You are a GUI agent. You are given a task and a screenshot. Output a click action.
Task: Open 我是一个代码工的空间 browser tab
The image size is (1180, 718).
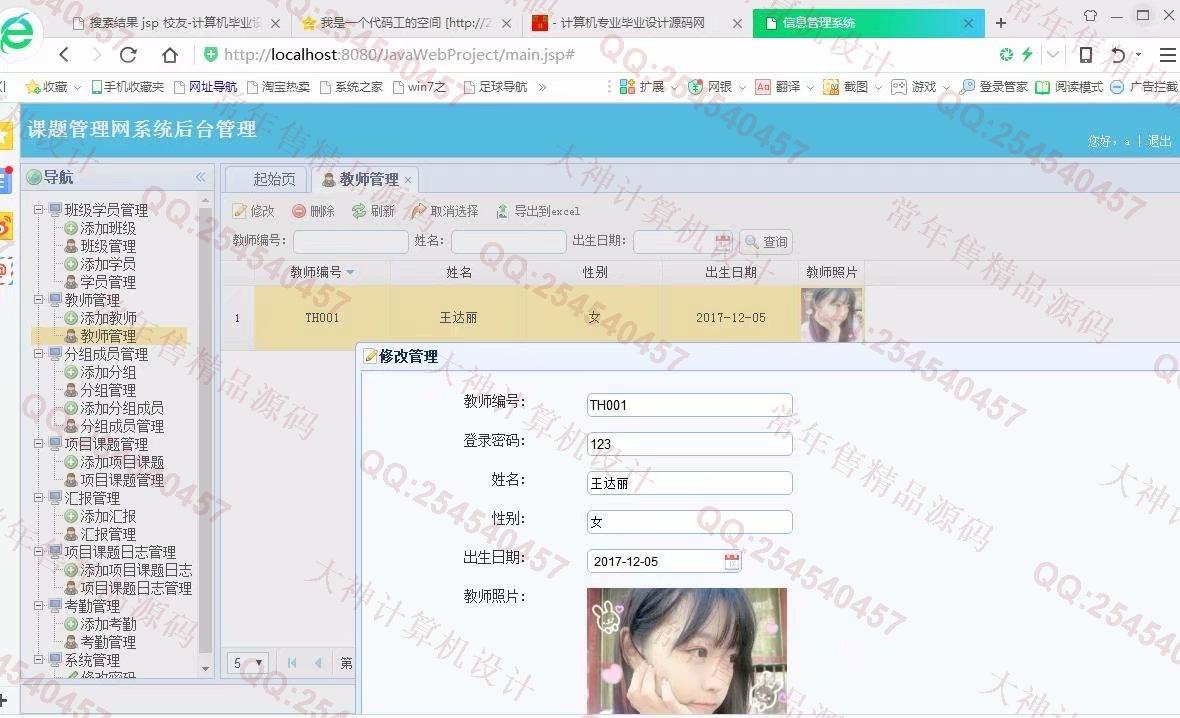tap(406, 23)
